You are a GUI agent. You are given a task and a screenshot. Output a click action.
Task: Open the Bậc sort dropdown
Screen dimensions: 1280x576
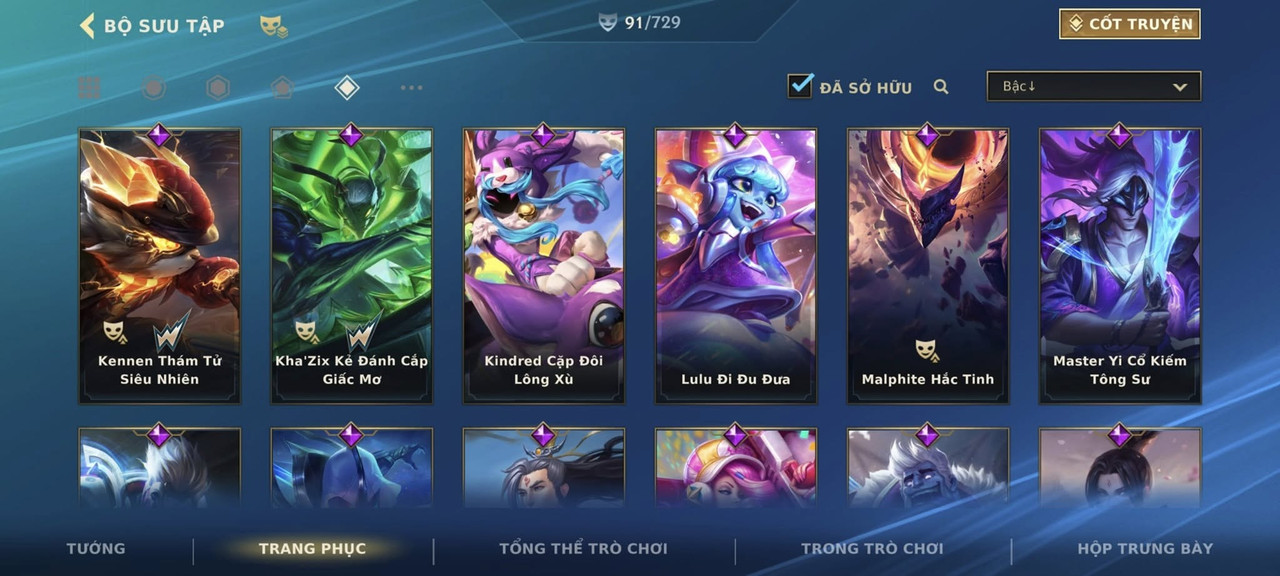1094,86
